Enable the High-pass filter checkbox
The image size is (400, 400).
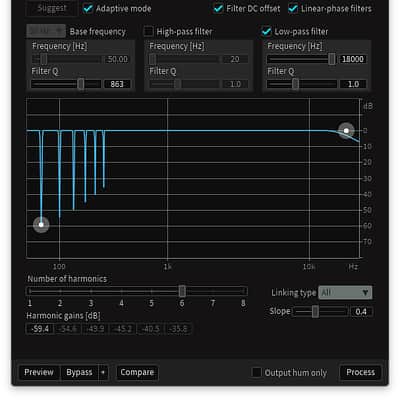click(x=148, y=32)
